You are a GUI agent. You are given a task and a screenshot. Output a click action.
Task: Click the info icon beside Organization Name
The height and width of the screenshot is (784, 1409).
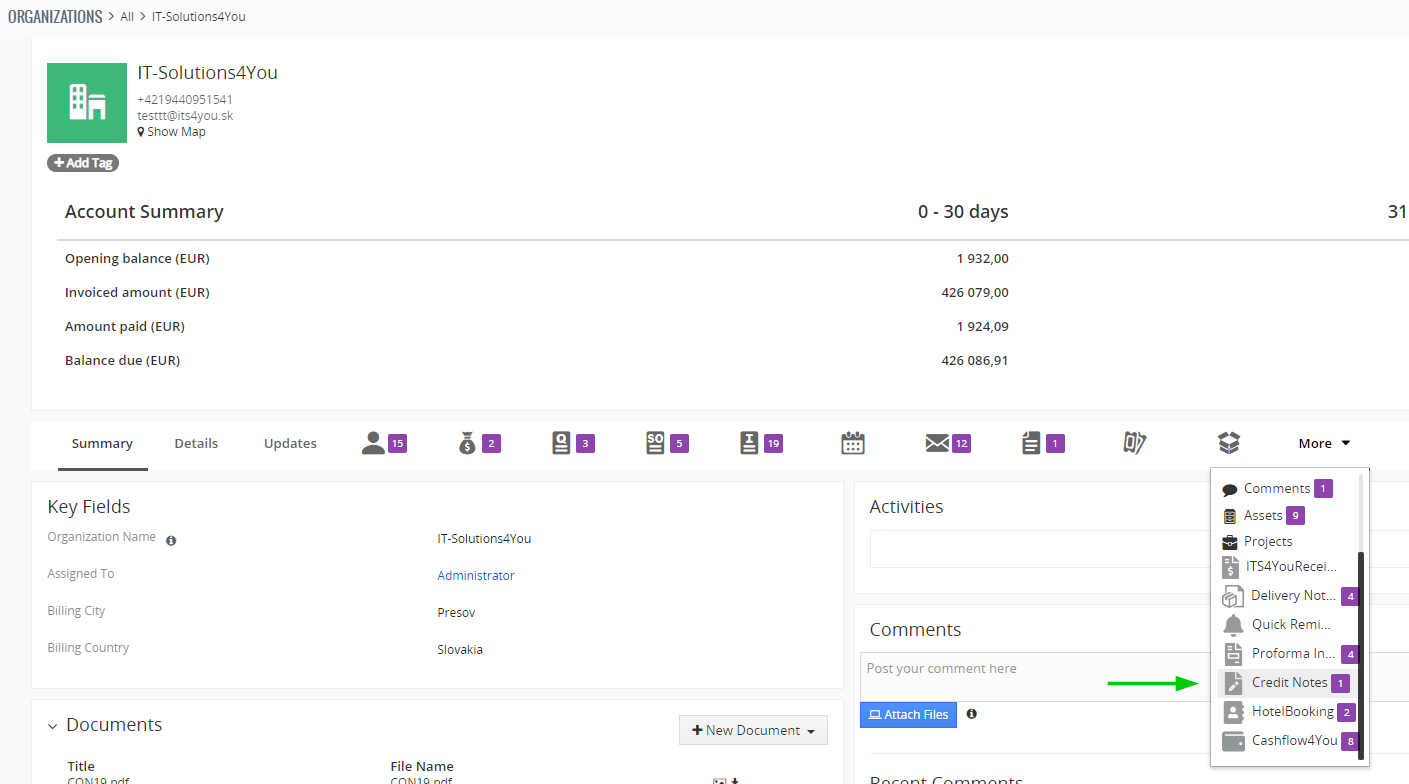coord(171,541)
